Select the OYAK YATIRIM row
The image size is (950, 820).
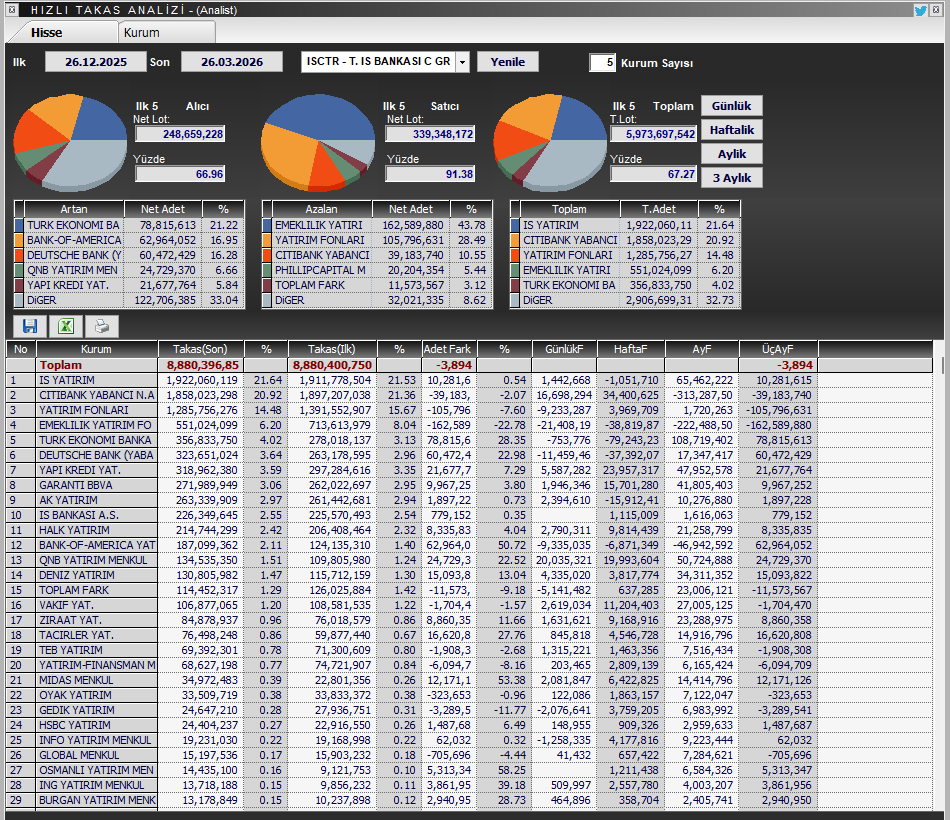tap(469, 695)
